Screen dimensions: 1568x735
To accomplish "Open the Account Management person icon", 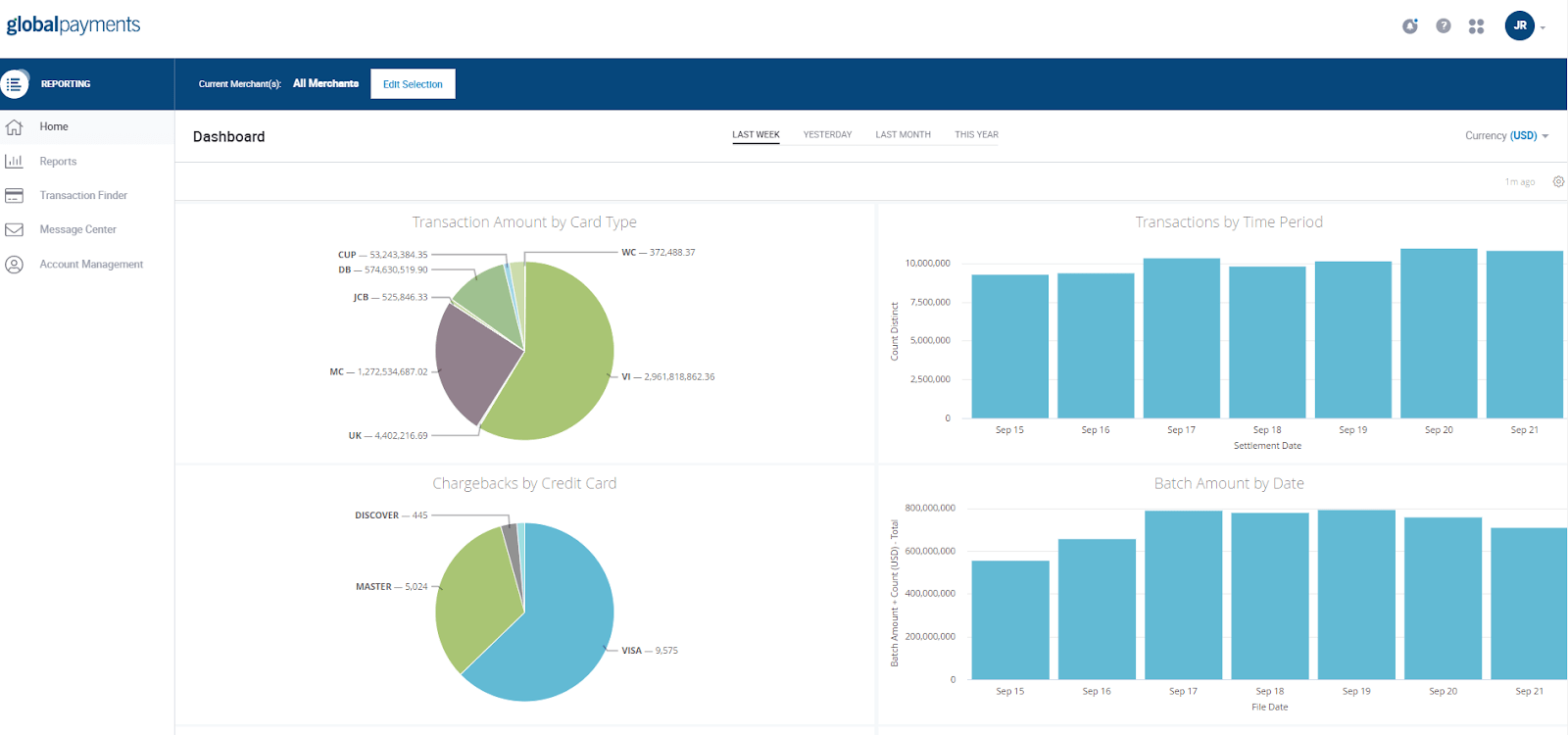I will click(x=14, y=265).
